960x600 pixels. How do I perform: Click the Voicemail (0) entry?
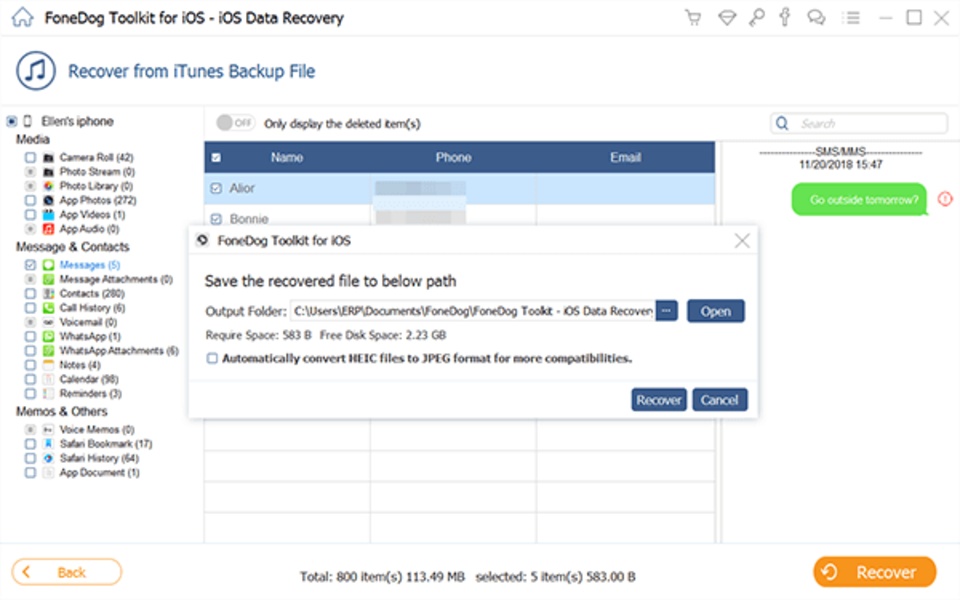coord(88,322)
